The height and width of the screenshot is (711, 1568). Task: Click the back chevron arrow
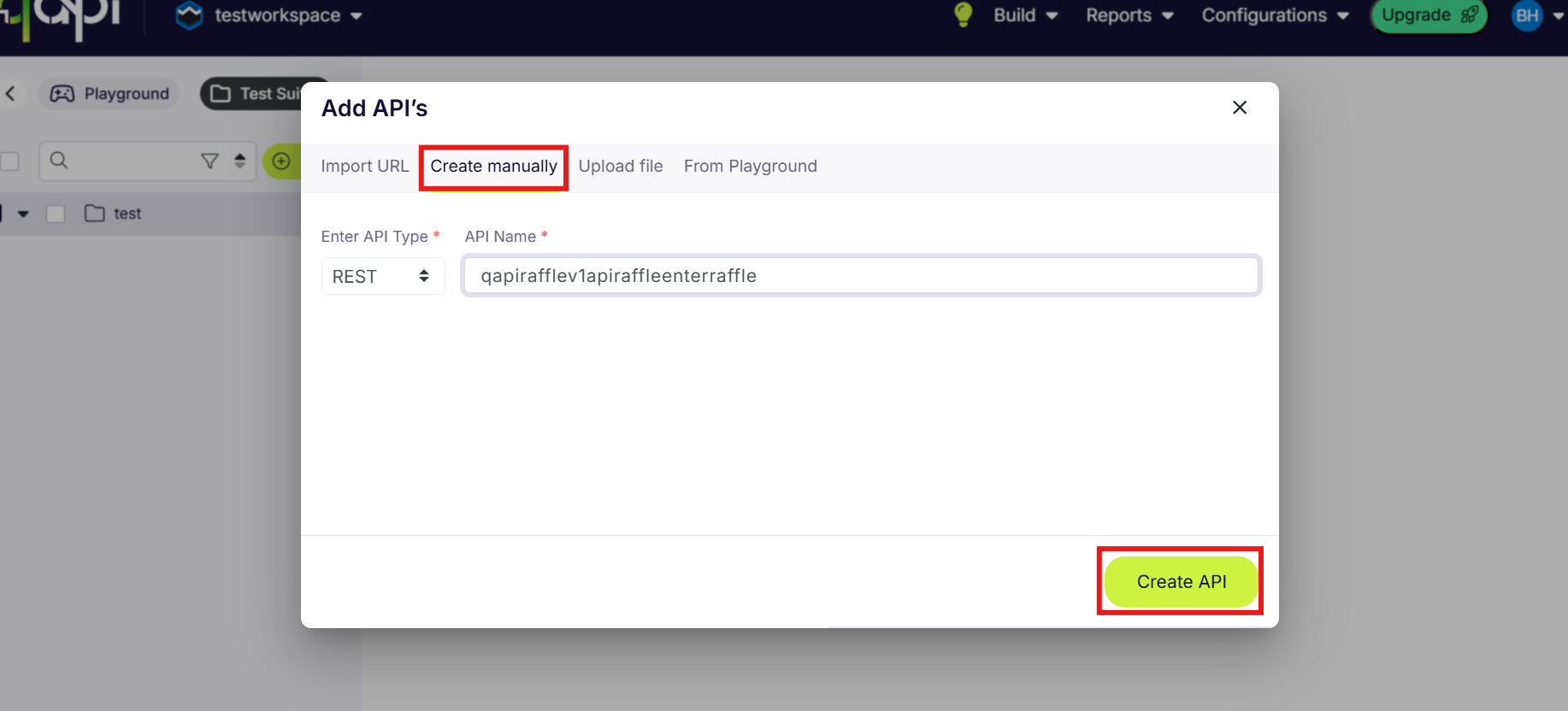coord(11,93)
